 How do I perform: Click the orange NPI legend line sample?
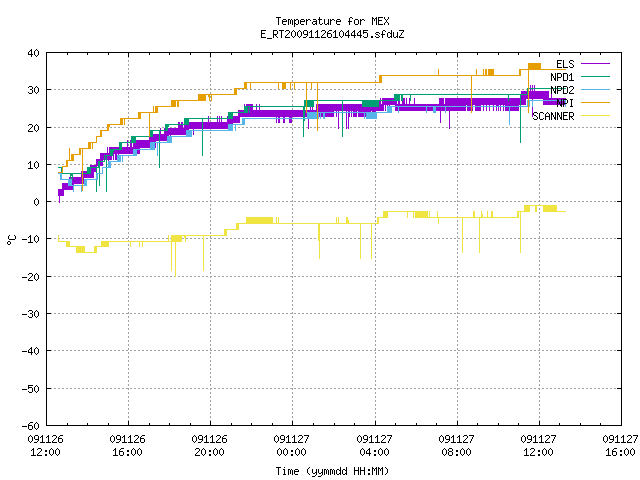tap(595, 102)
